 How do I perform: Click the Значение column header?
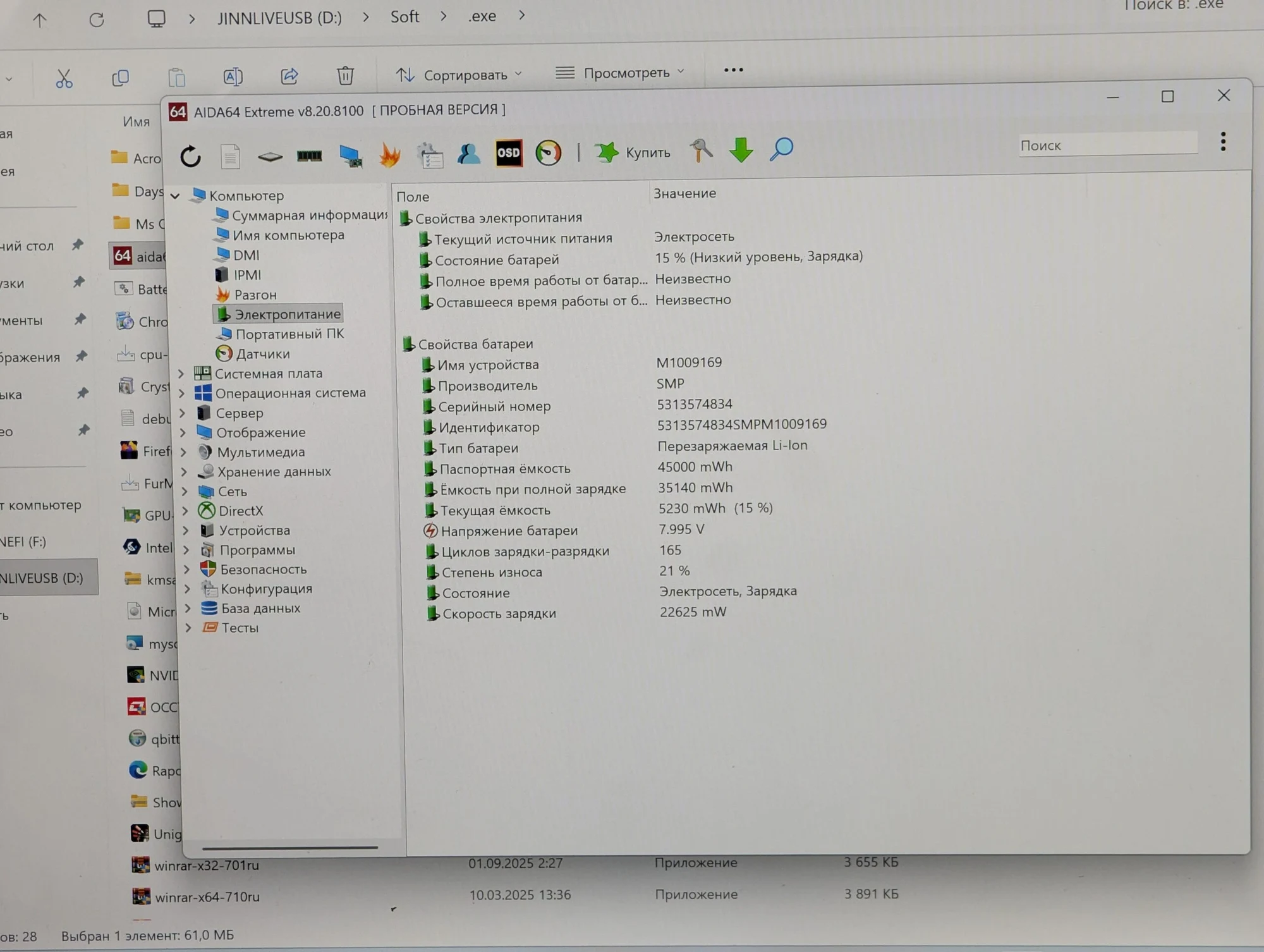[x=684, y=193]
